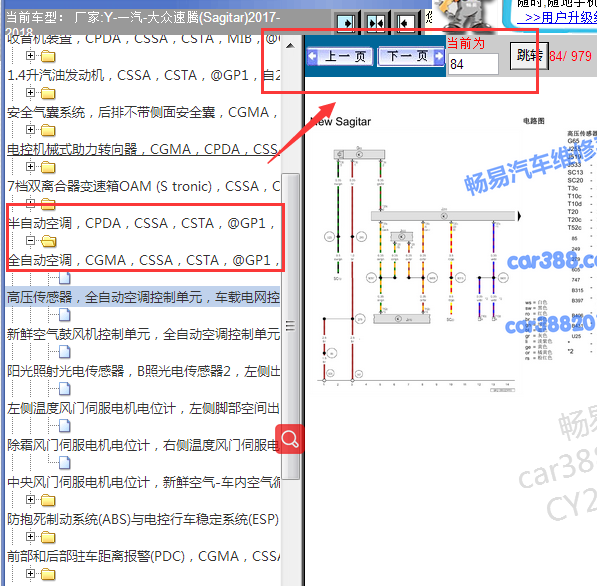Collapse the open node under 半自动空调
This screenshot has width=597, height=586.
coord(30,240)
